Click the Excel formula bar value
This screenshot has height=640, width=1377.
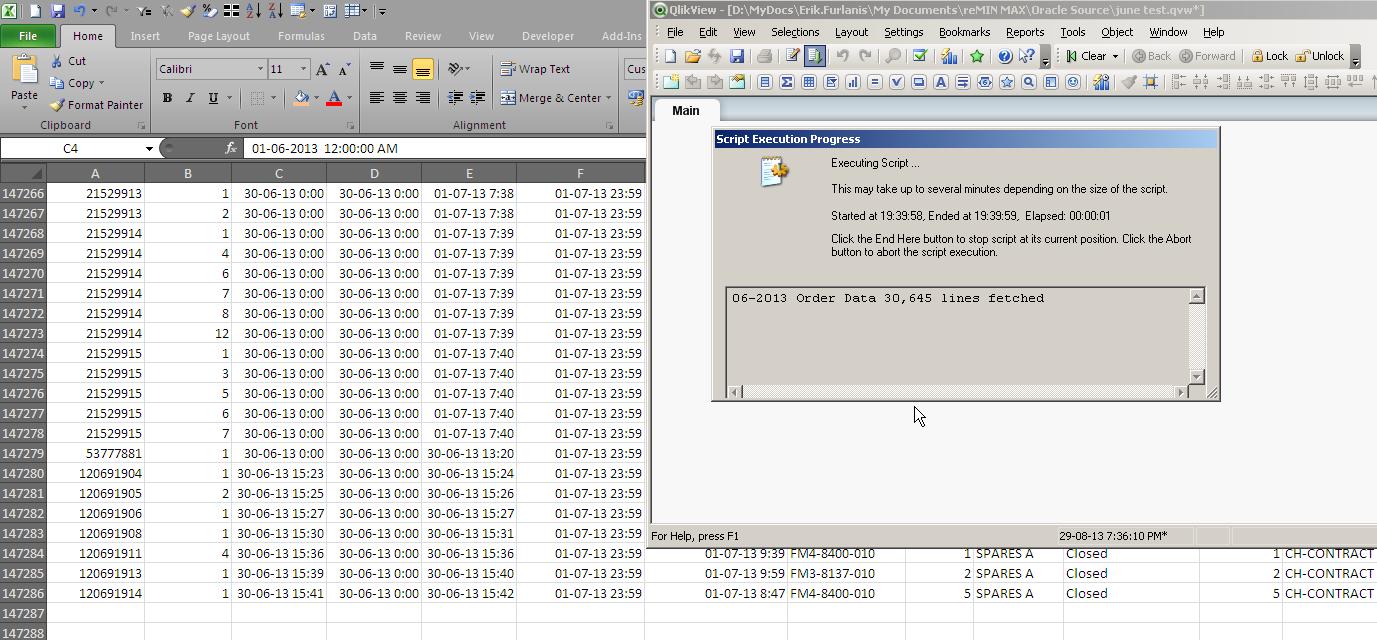325,148
